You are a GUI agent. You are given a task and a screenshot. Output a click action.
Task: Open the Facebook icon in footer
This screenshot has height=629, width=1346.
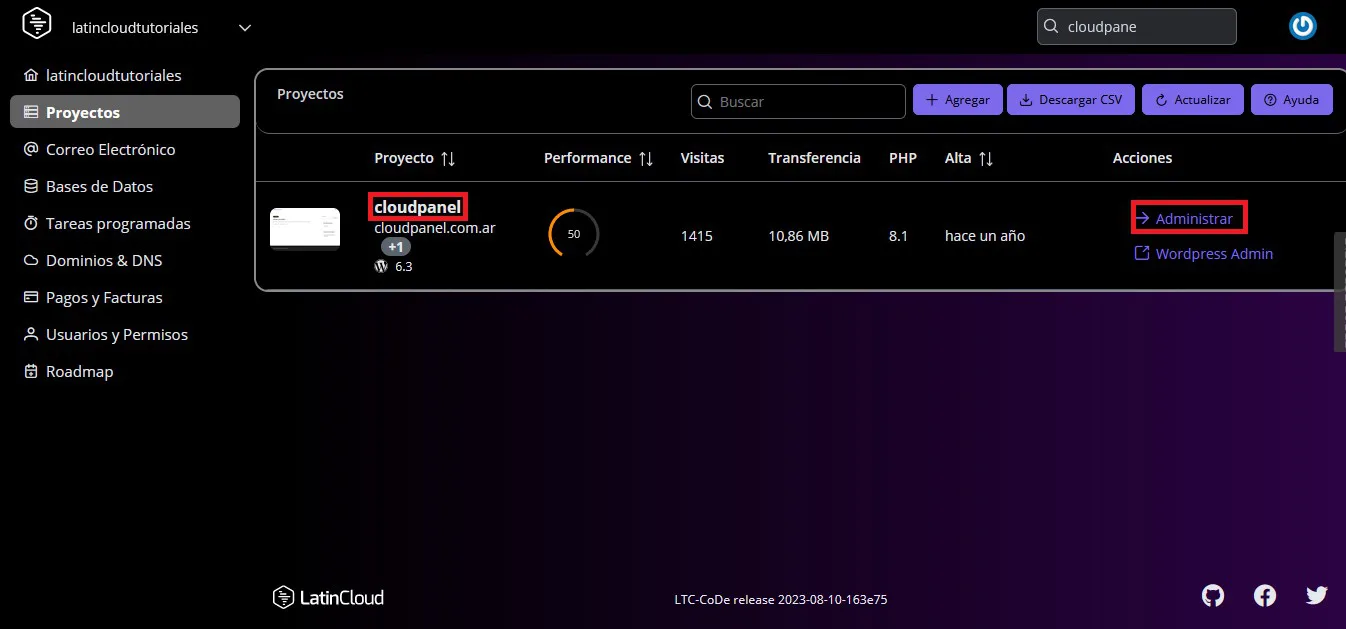(1264, 596)
